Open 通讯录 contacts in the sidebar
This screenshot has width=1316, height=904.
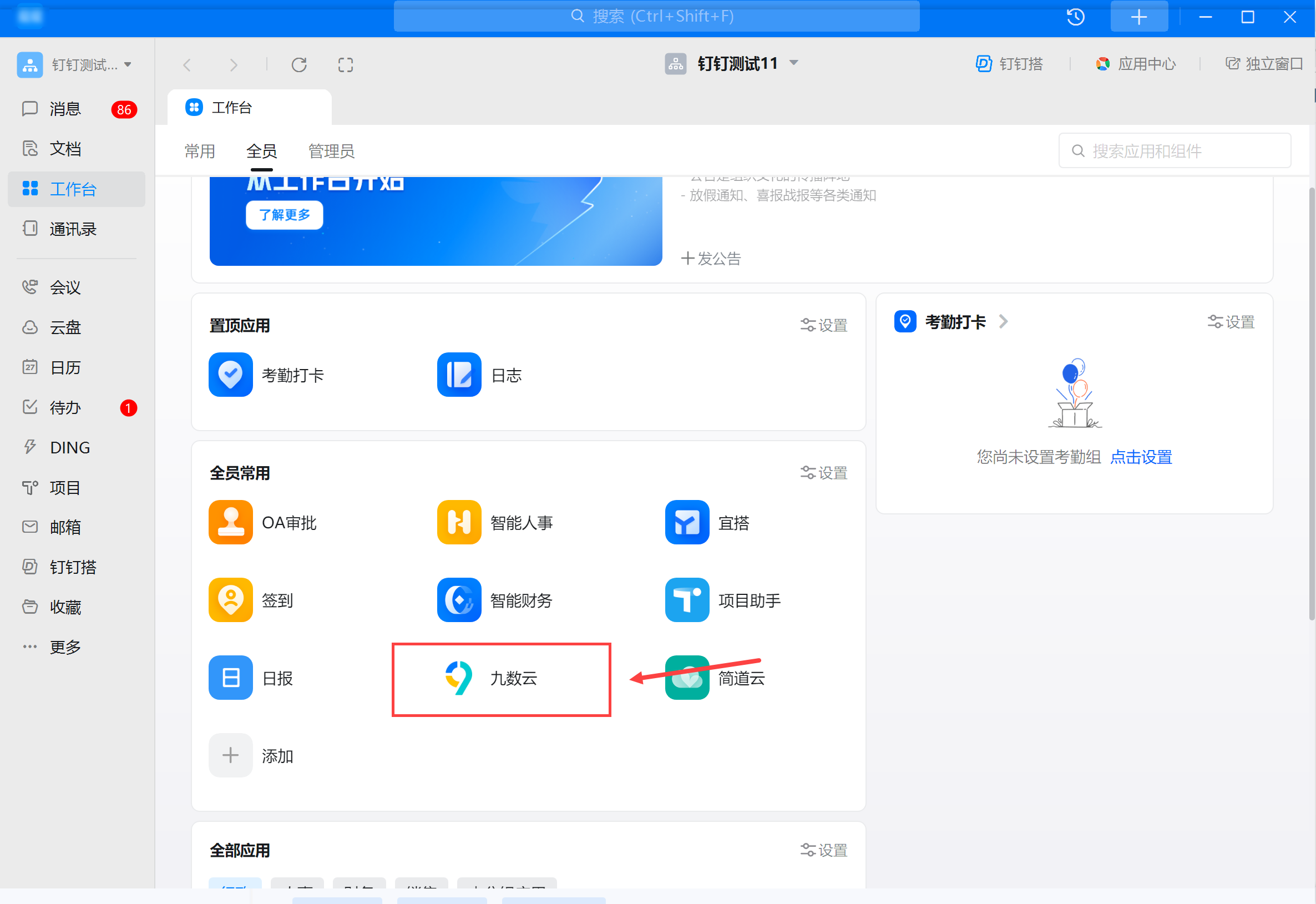77,229
